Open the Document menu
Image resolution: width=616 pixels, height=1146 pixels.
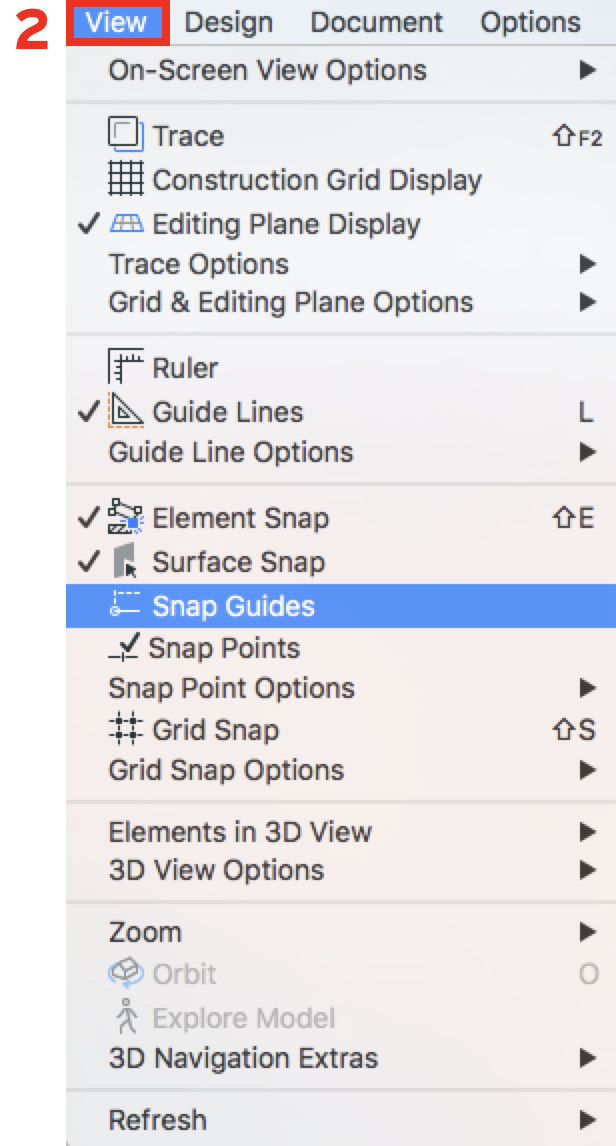[x=376, y=22]
